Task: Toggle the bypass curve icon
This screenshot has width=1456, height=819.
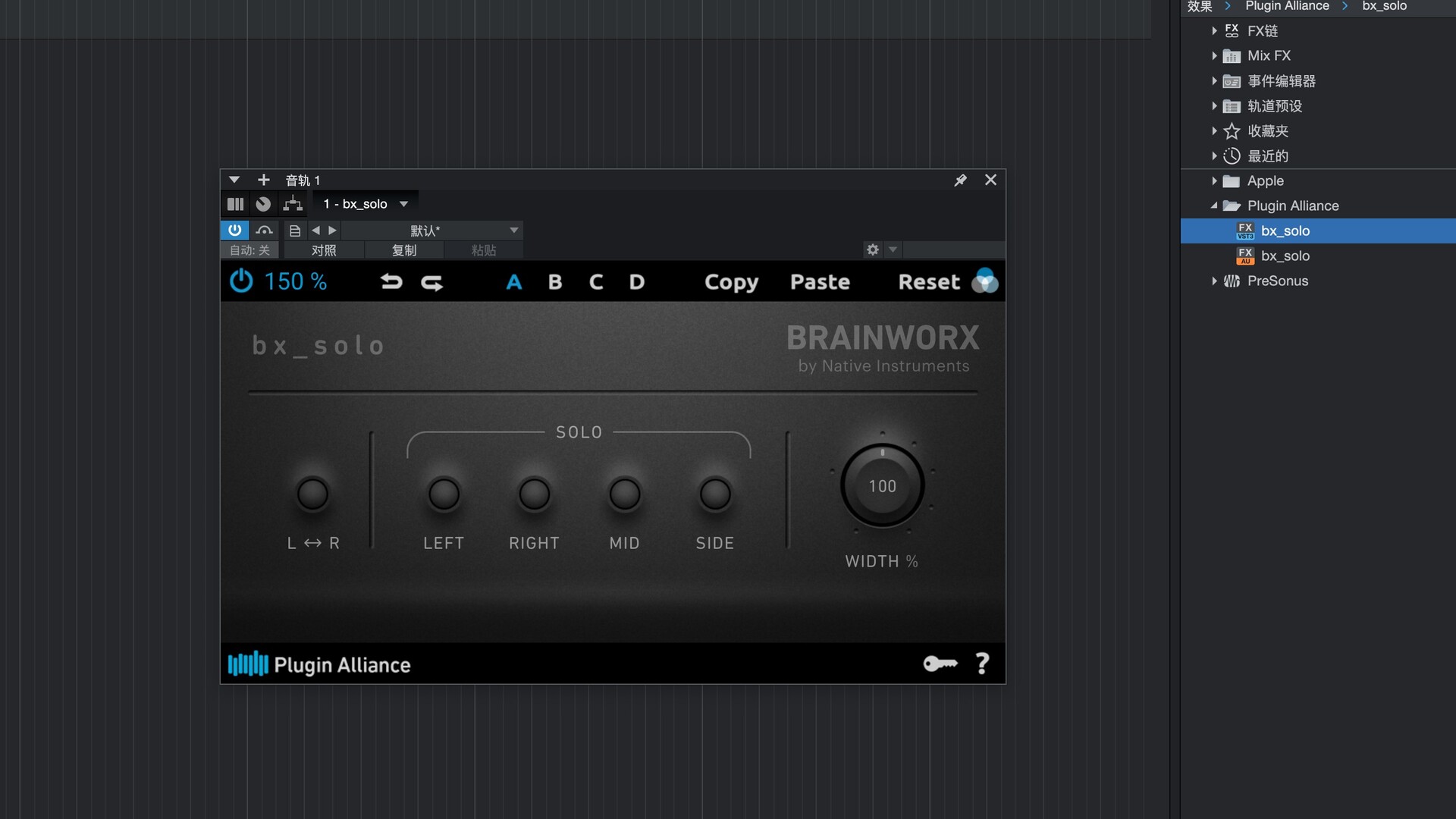Action: point(264,230)
